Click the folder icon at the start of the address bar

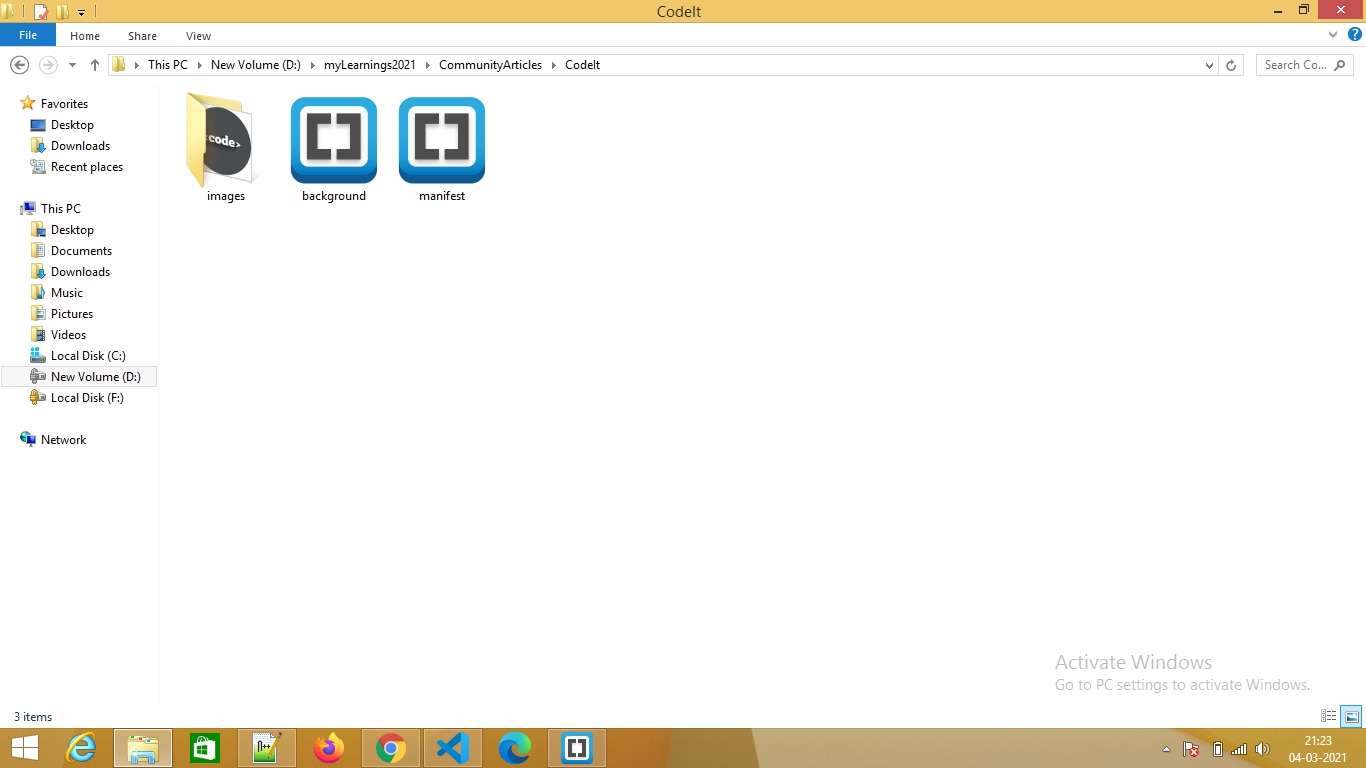pos(119,65)
